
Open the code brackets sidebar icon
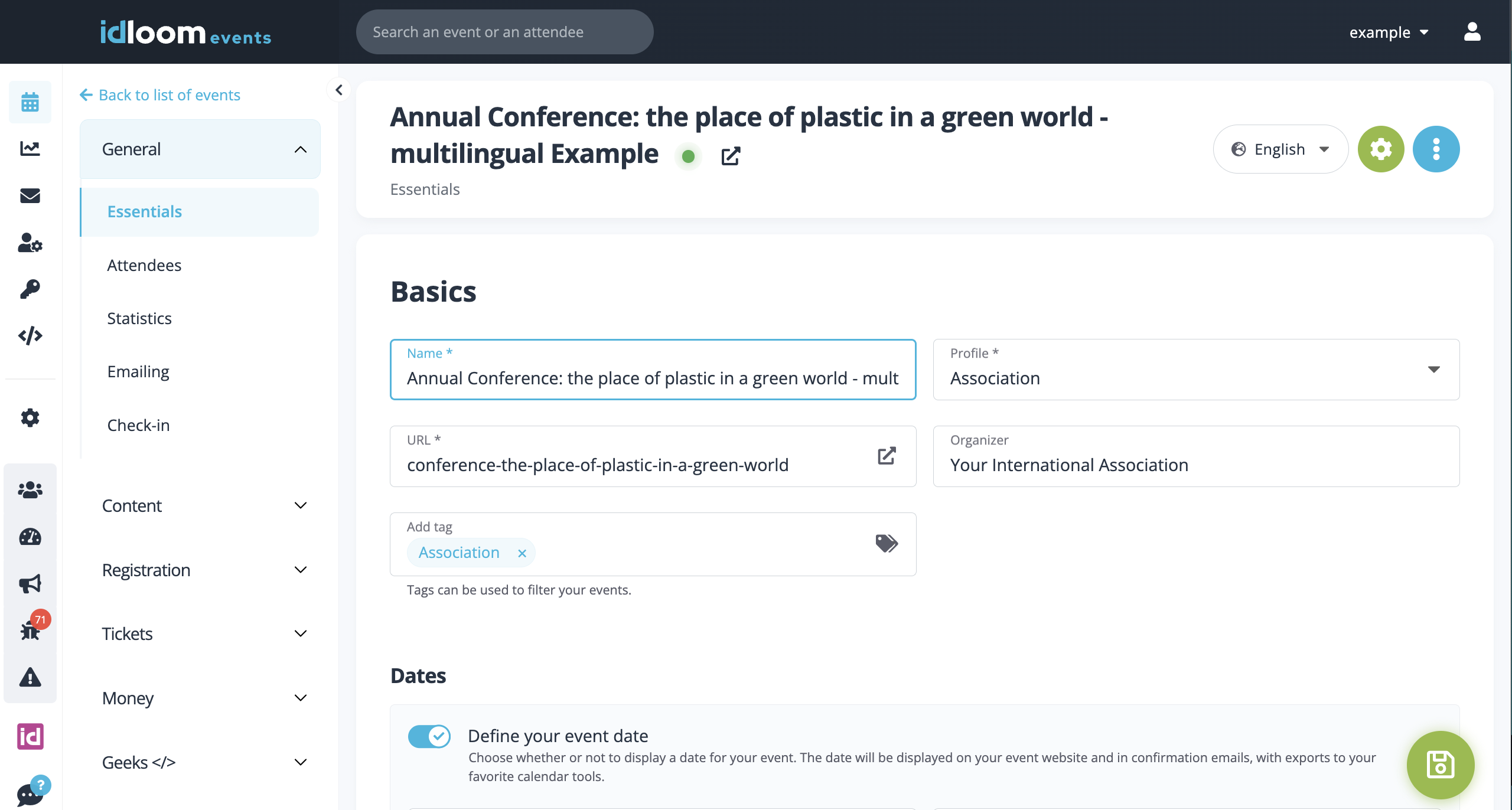[x=30, y=336]
